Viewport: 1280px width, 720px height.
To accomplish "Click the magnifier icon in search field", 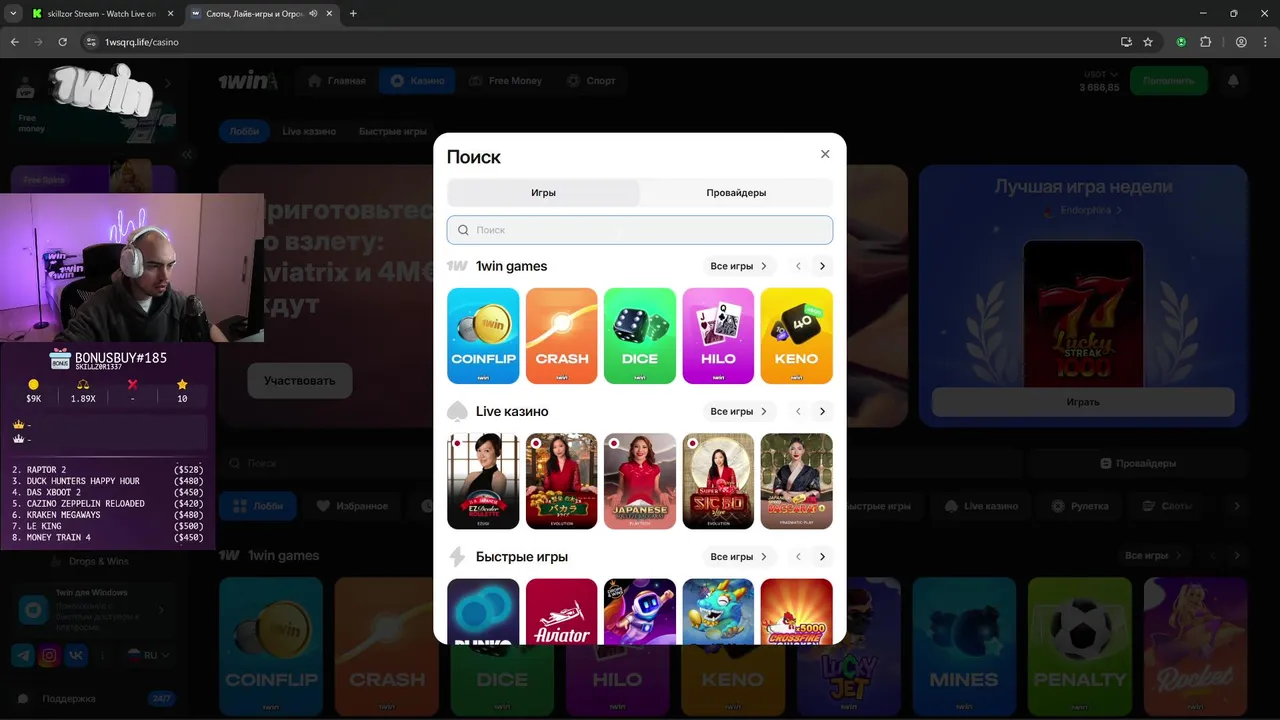I will click(x=463, y=230).
